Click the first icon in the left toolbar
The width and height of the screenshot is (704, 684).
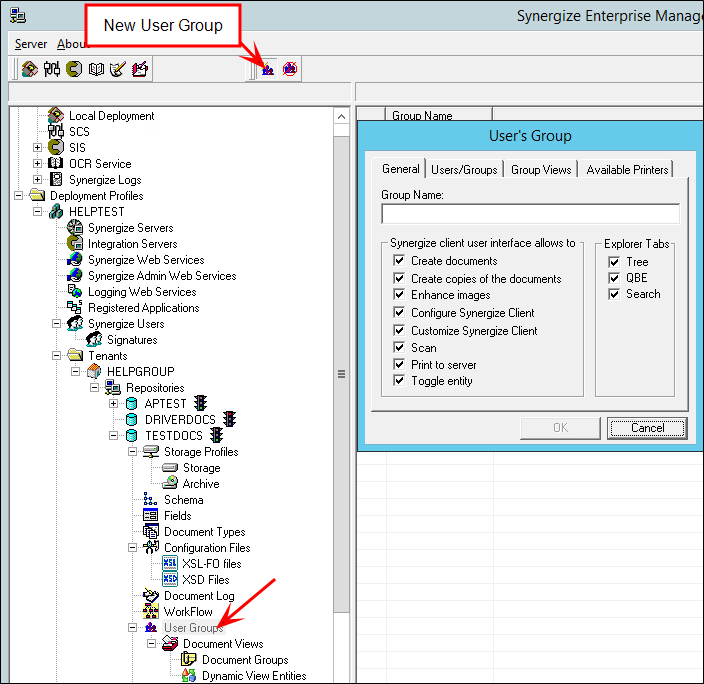(x=30, y=69)
